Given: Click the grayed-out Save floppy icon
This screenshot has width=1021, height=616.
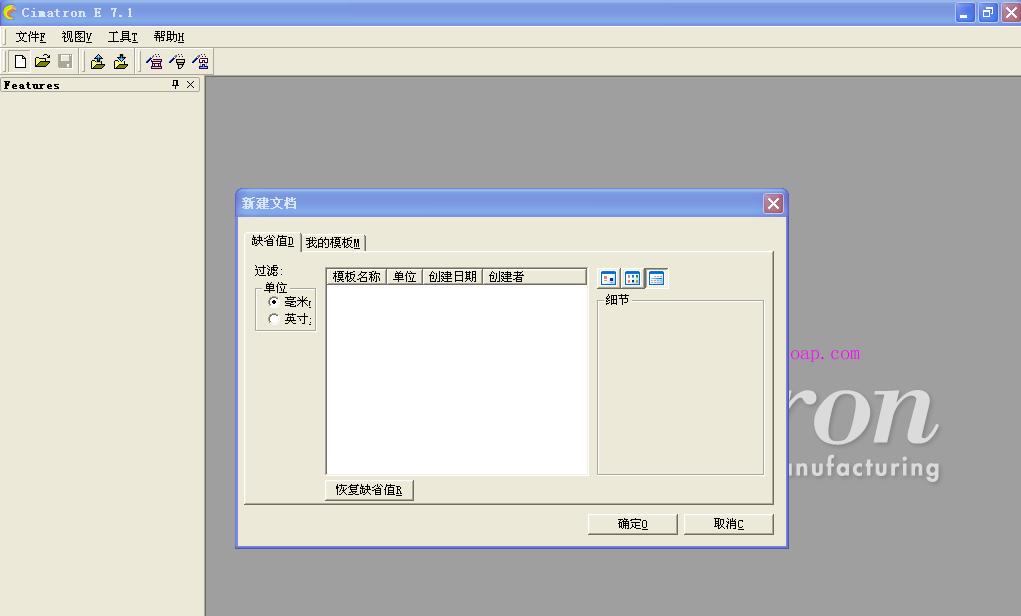Looking at the screenshot, I should [65, 62].
